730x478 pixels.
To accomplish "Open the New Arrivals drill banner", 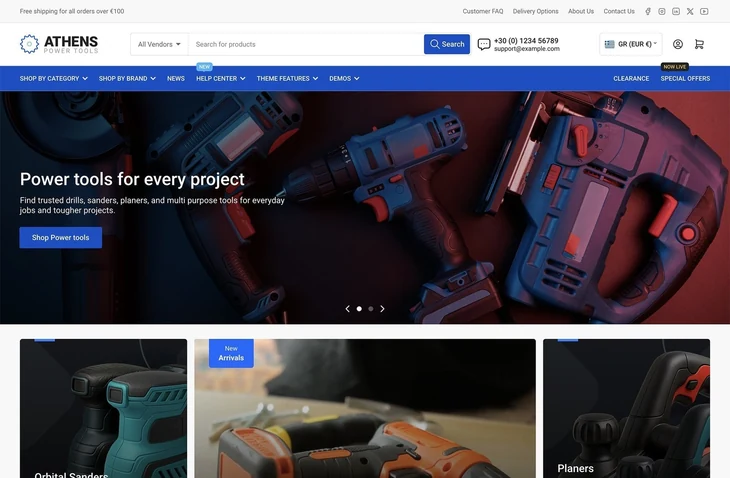I will [365, 409].
